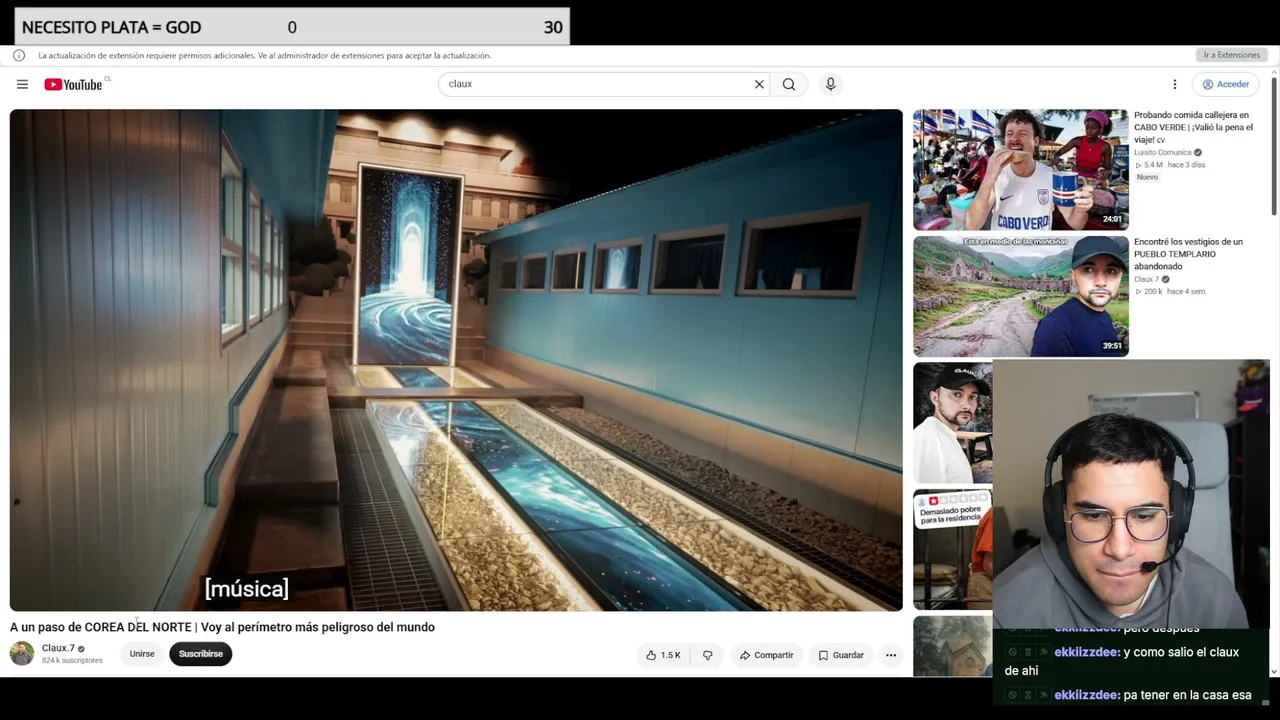
Task: Click the '824 k suscriptores' text
Action: pos(72,661)
